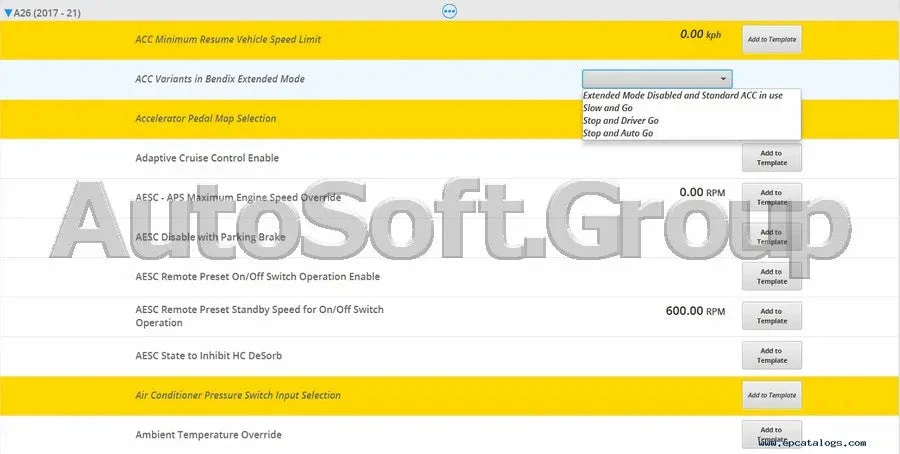The height and width of the screenshot is (454, 900).
Task: Choose the 'Slow and Go' option
Action: (608, 108)
